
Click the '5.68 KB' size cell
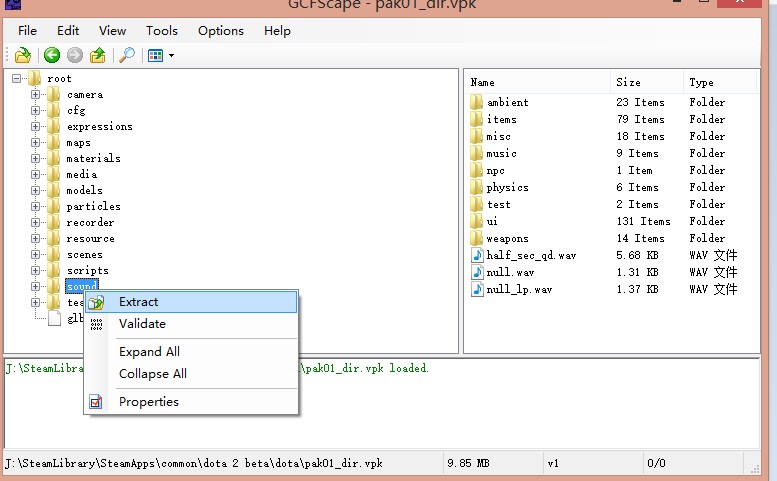(638, 255)
